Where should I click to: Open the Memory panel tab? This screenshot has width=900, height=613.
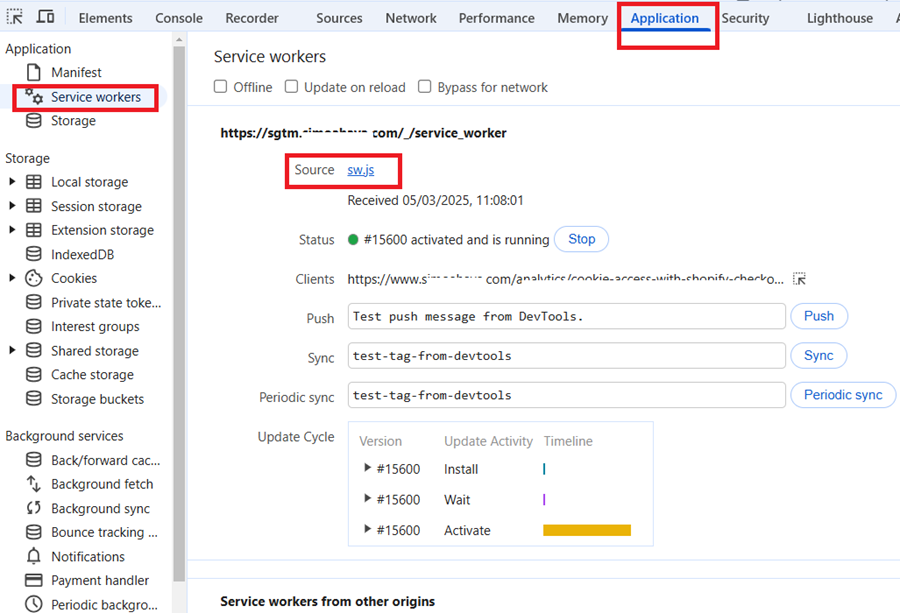[582, 17]
